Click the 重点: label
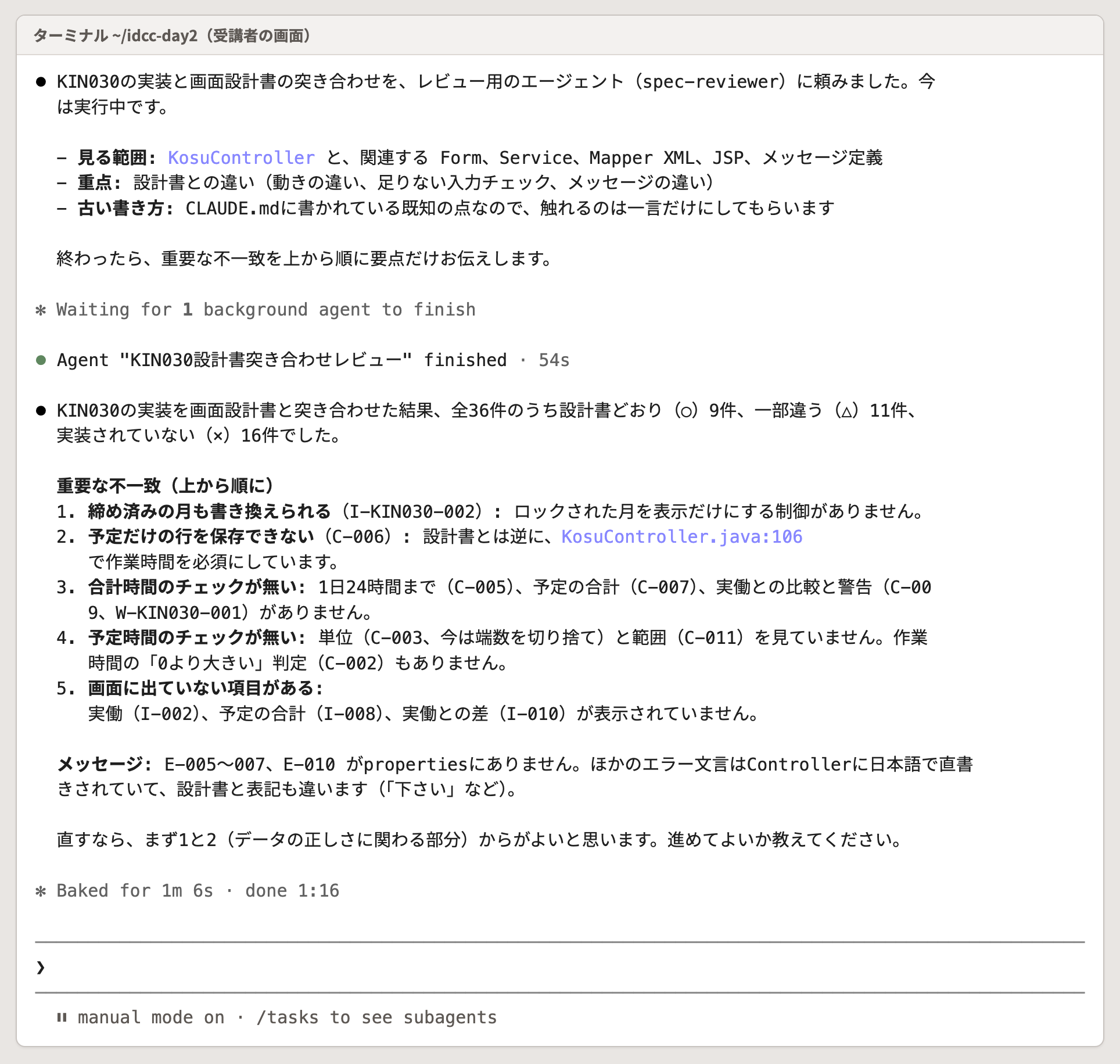The image size is (1120, 1064). point(99,183)
